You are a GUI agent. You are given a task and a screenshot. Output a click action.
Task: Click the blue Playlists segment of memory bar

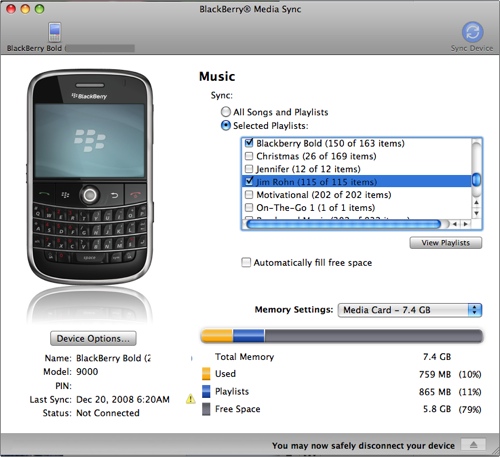coord(249,336)
